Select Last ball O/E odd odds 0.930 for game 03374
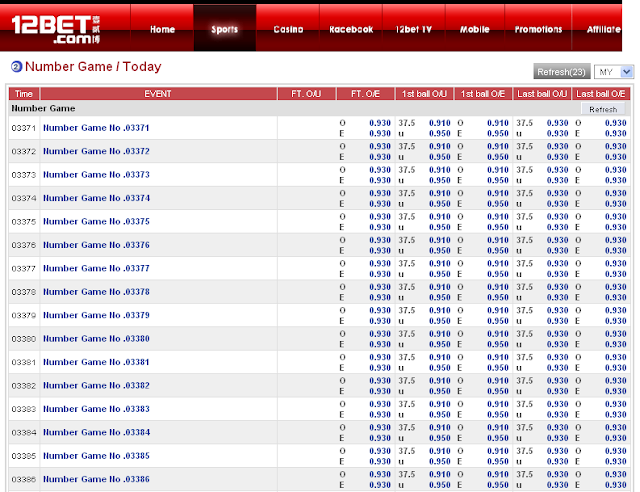The width and height of the screenshot is (640, 492). (616, 193)
